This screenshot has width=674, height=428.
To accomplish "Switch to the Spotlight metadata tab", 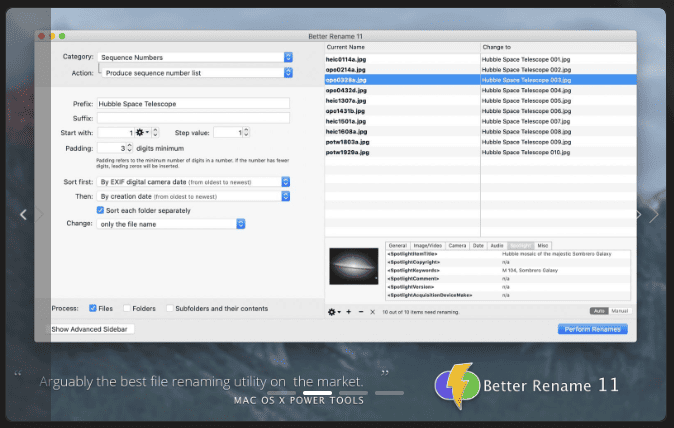I will coord(521,245).
